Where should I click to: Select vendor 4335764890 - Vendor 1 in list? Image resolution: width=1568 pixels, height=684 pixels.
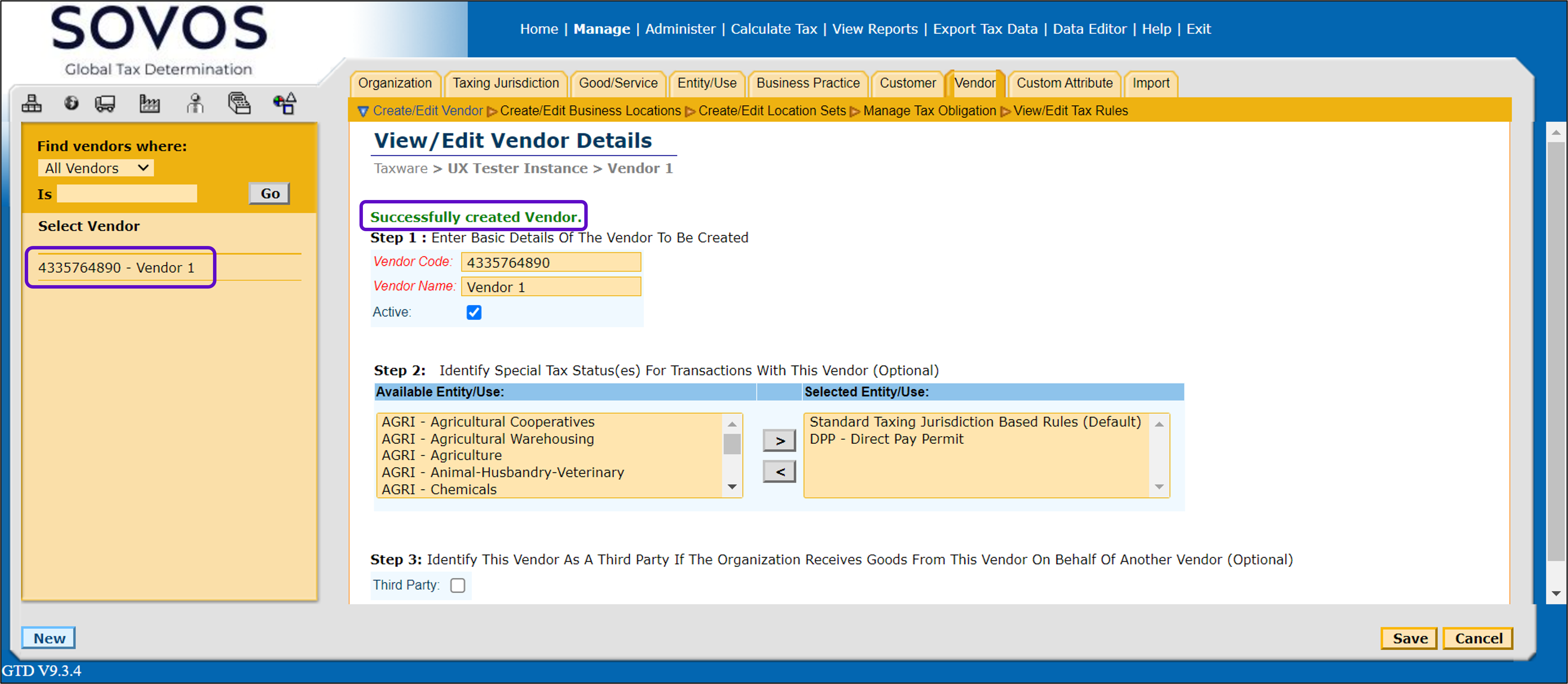[116, 268]
